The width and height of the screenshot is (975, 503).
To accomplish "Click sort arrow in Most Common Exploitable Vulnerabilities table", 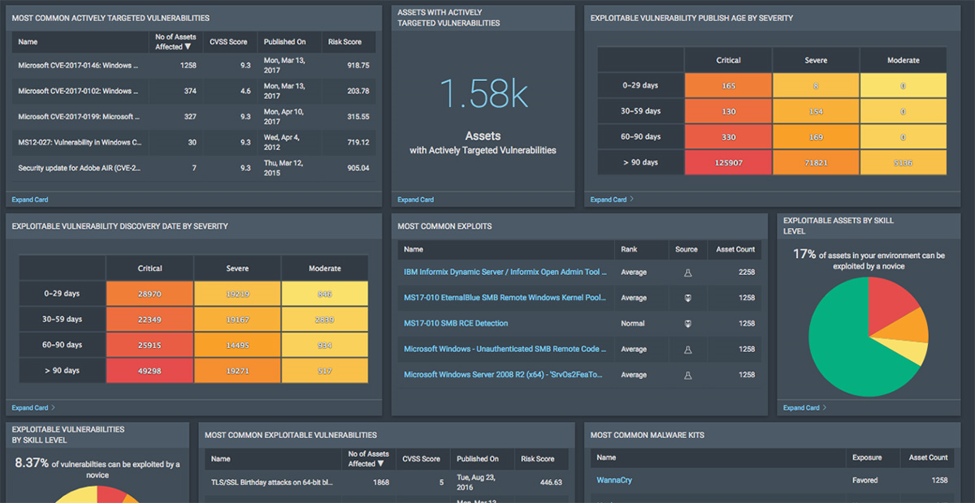I will click(x=380, y=464).
